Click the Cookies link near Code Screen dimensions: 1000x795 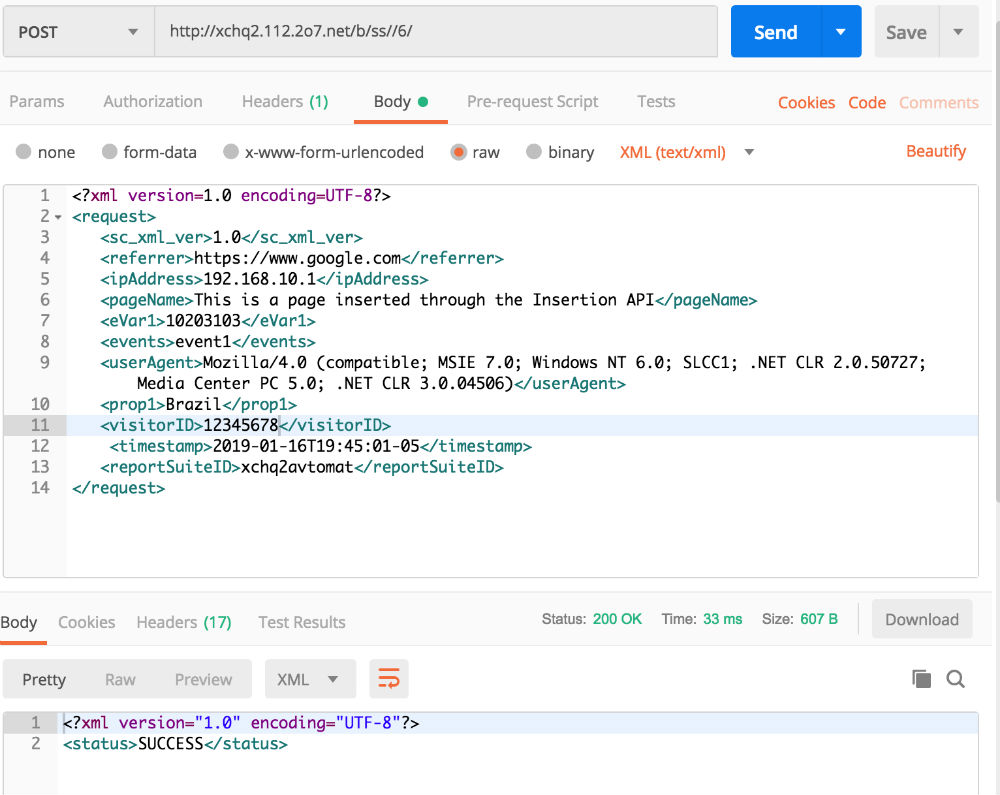coord(806,103)
